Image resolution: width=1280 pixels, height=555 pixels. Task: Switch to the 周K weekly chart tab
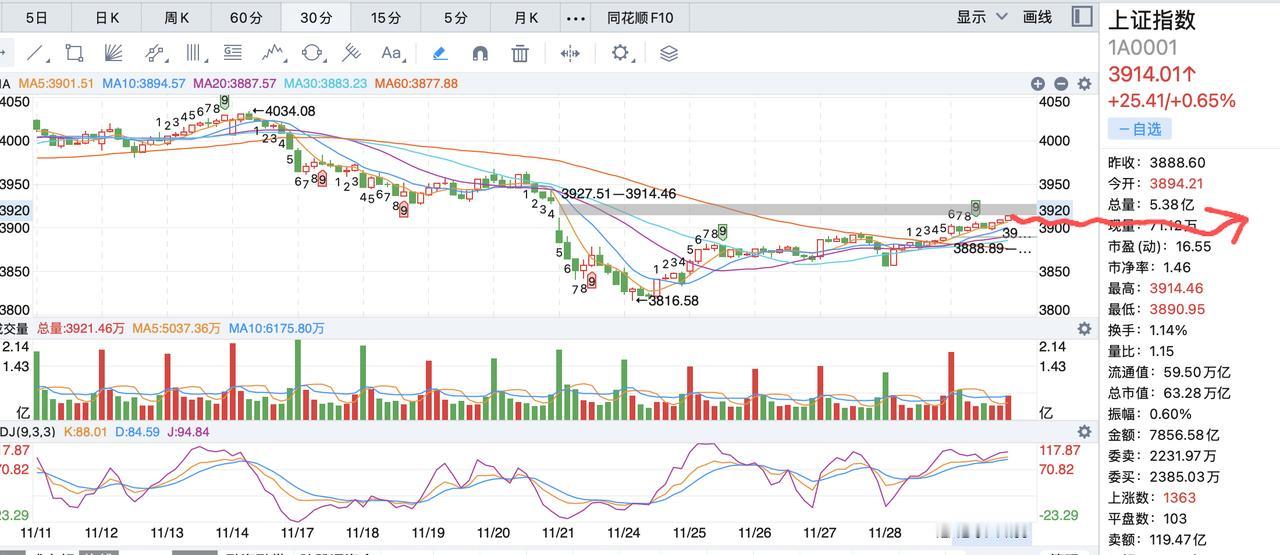176,17
